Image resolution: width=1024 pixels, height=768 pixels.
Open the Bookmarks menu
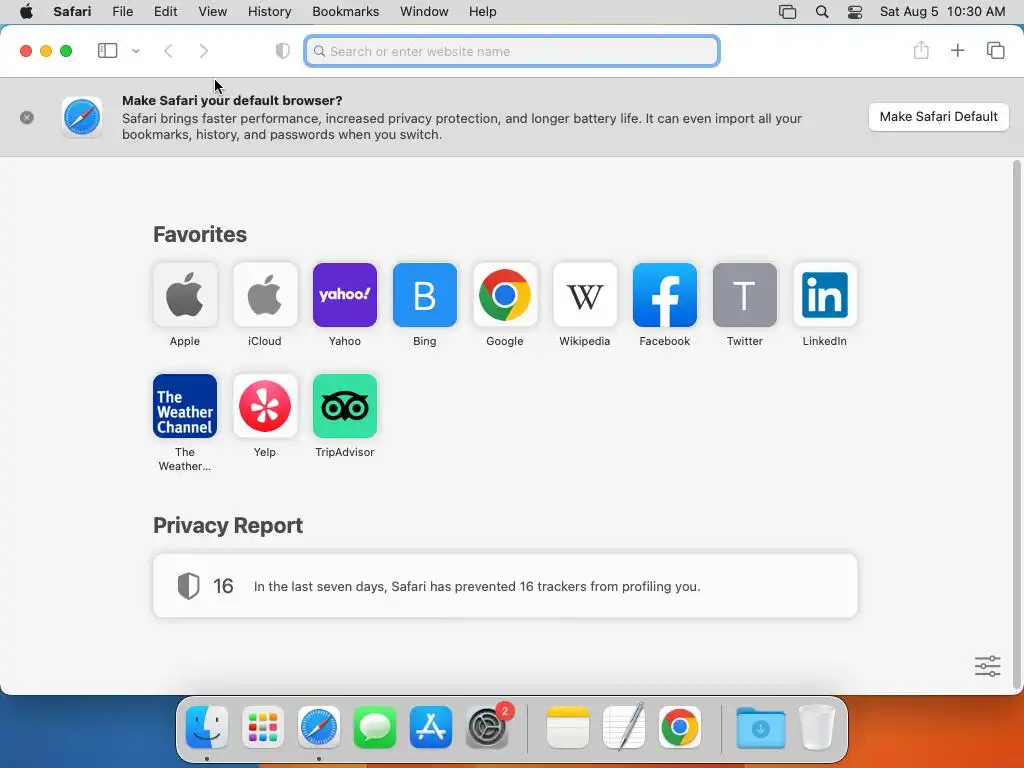[345, 12]
